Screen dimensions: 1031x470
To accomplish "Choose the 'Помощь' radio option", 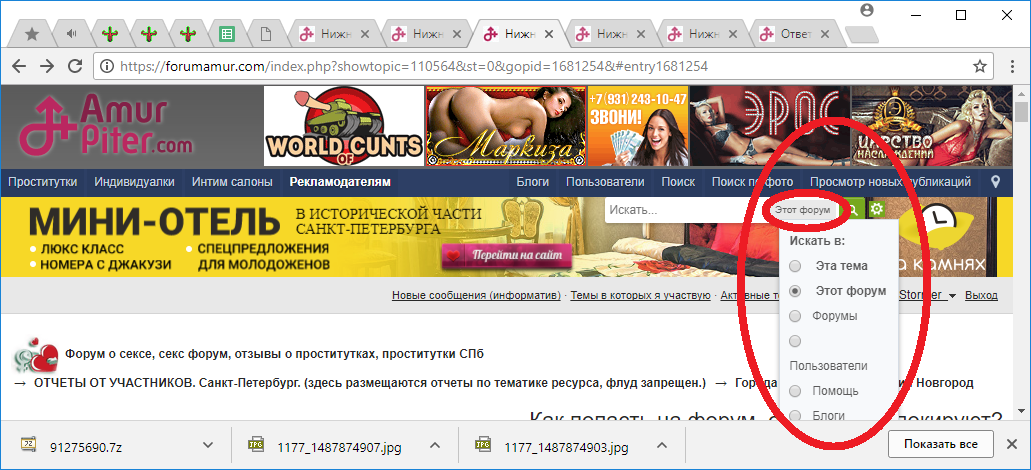I will point(795,391).
